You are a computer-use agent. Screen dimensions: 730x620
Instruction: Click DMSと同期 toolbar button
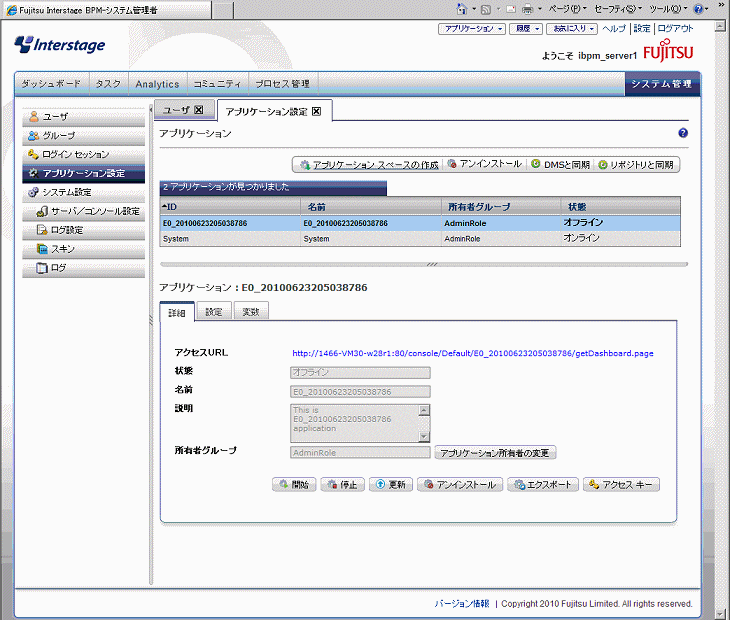(x=561, y=164)
